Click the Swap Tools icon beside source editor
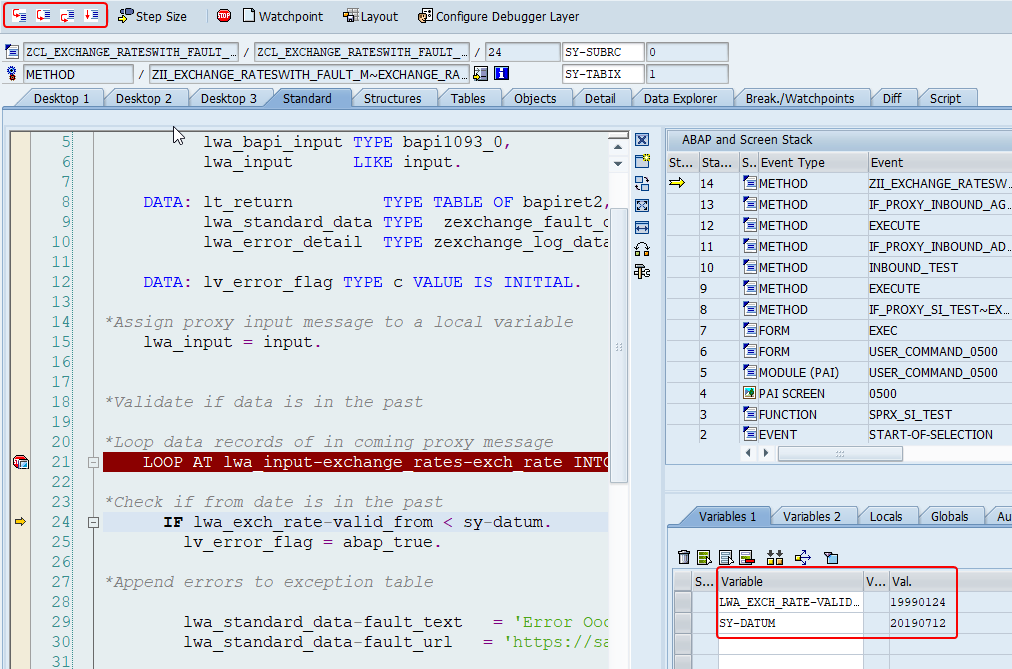 pyautogui.click(x=642, y=250)
